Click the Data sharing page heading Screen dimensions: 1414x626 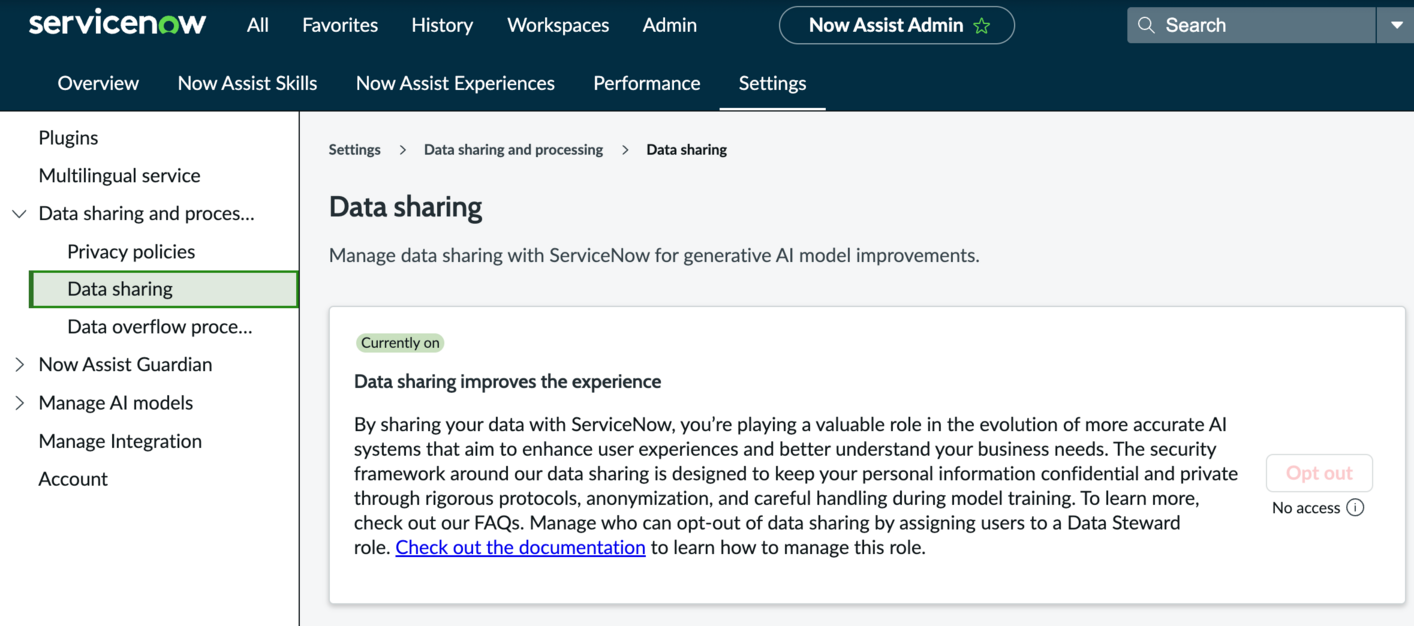pos(405,207)
